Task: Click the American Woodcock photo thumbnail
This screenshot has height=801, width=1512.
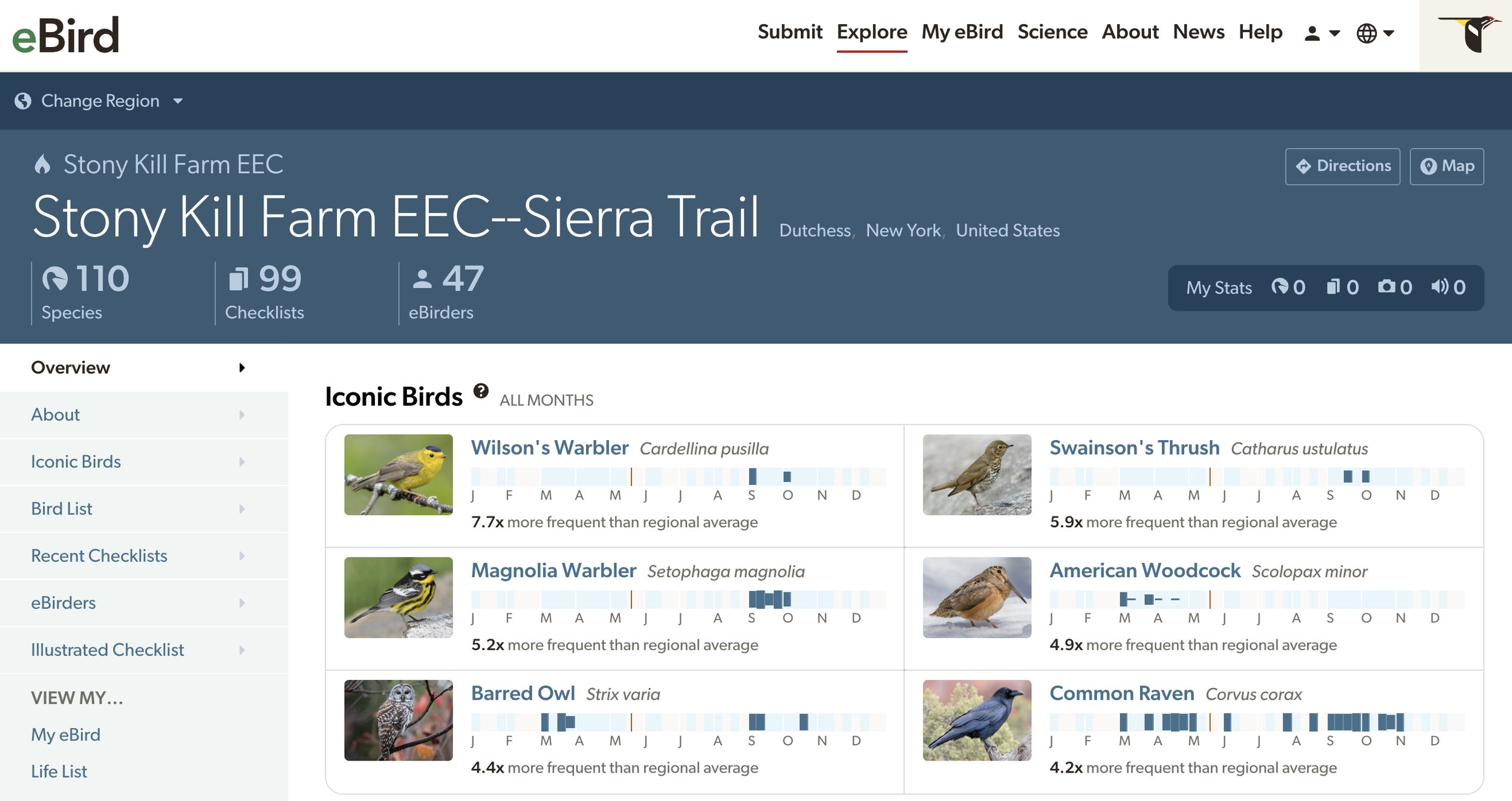Action: pyautogui.click(x=977, y=597)
